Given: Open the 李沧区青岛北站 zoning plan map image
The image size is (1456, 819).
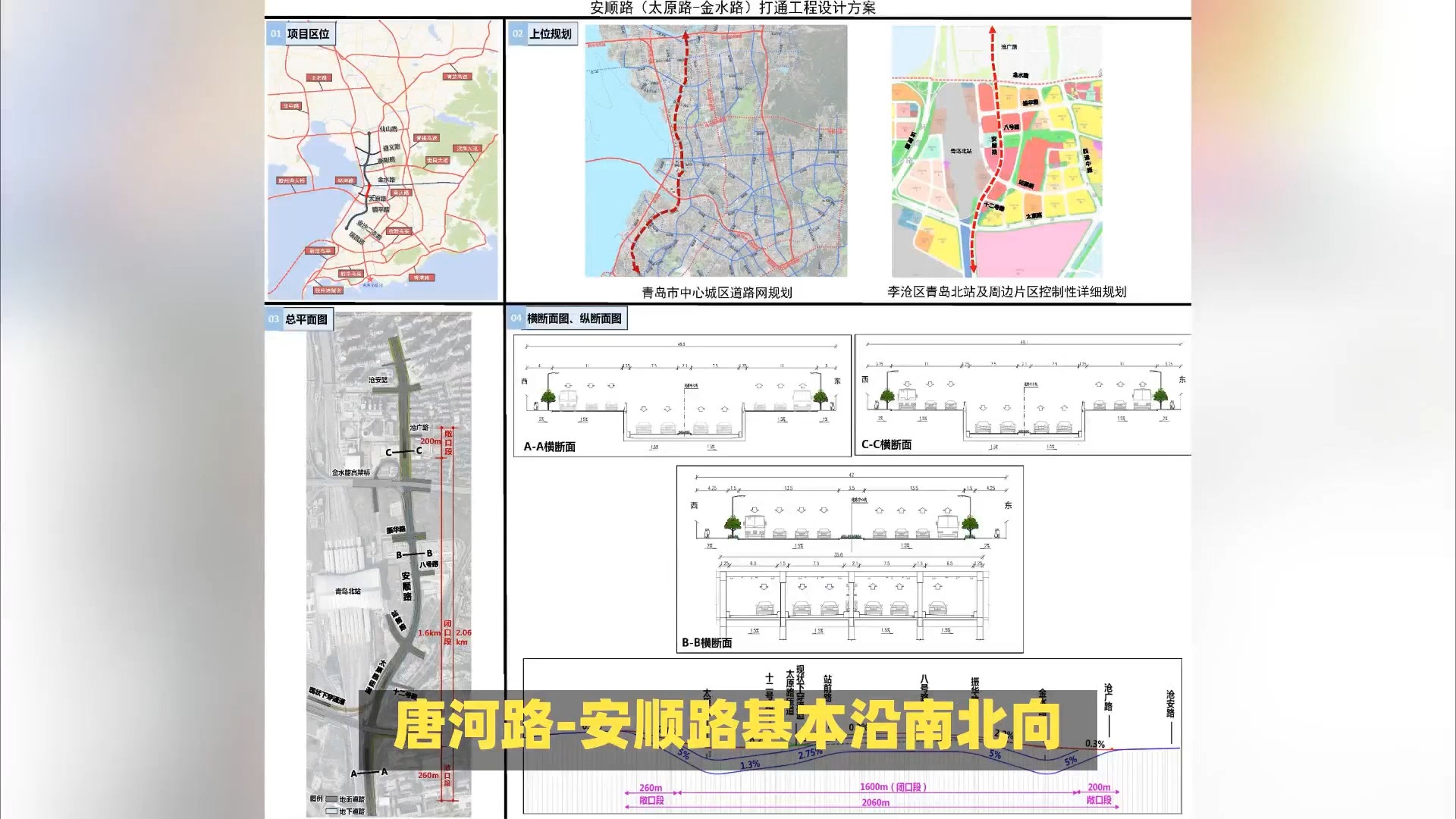Looking at the screenshot, I should click(x=996, y=151).
